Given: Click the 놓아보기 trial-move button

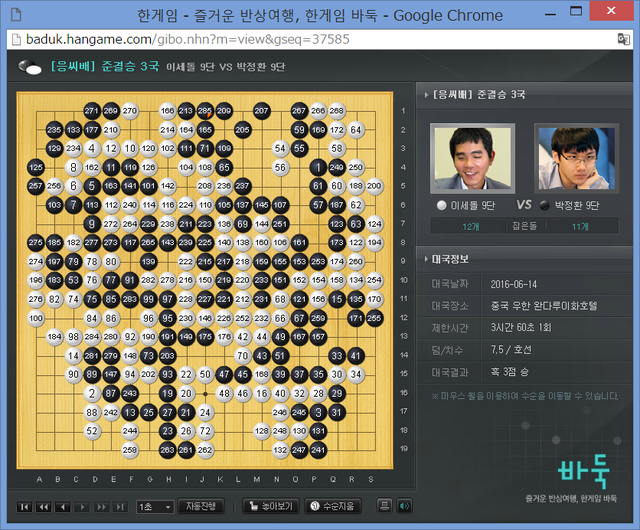Looking at the screenshot, I should click(x=271, y=506).
